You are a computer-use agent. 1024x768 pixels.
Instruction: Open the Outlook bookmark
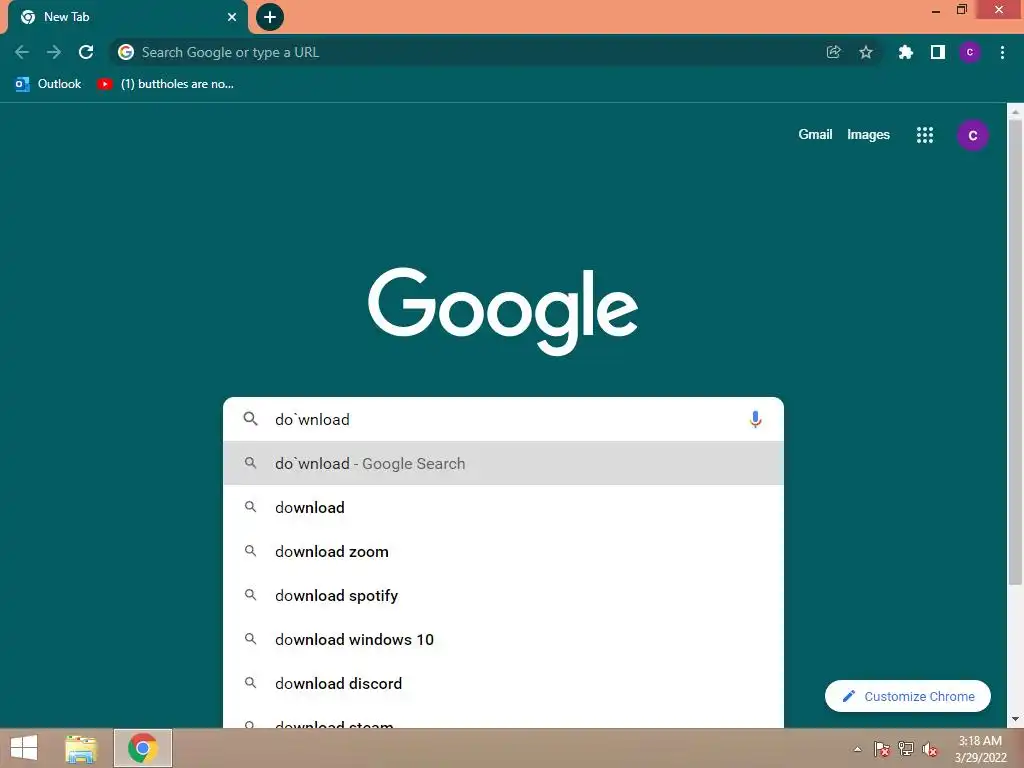coord(48,84)
